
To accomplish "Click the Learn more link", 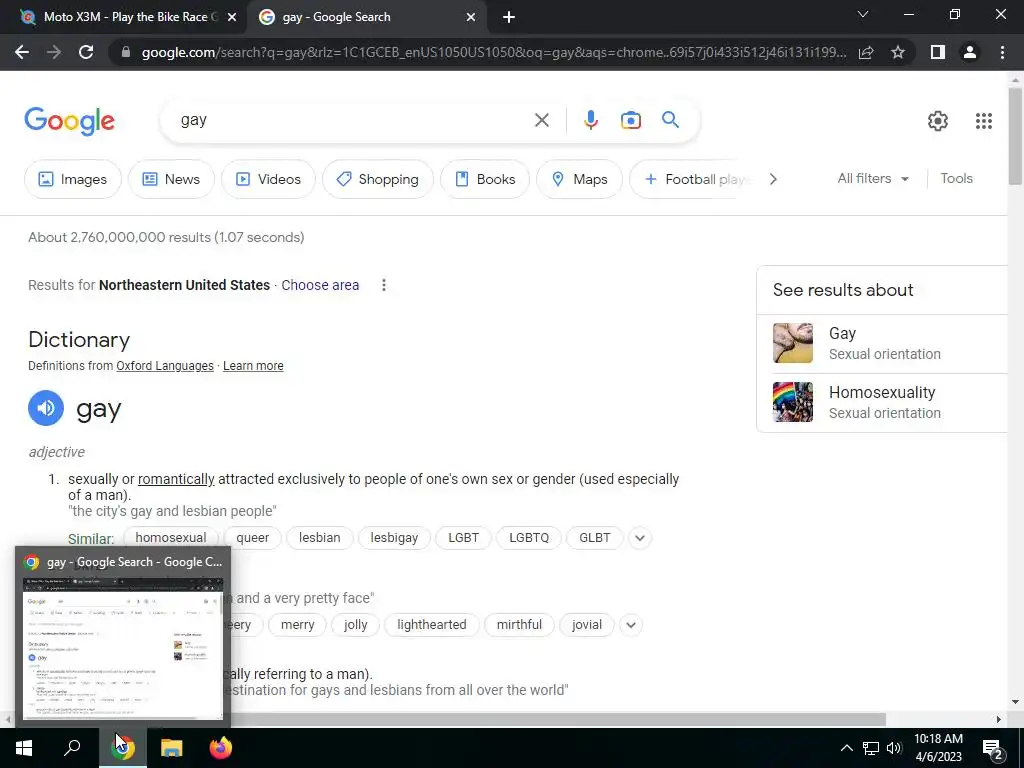I will tap(253, 366).
